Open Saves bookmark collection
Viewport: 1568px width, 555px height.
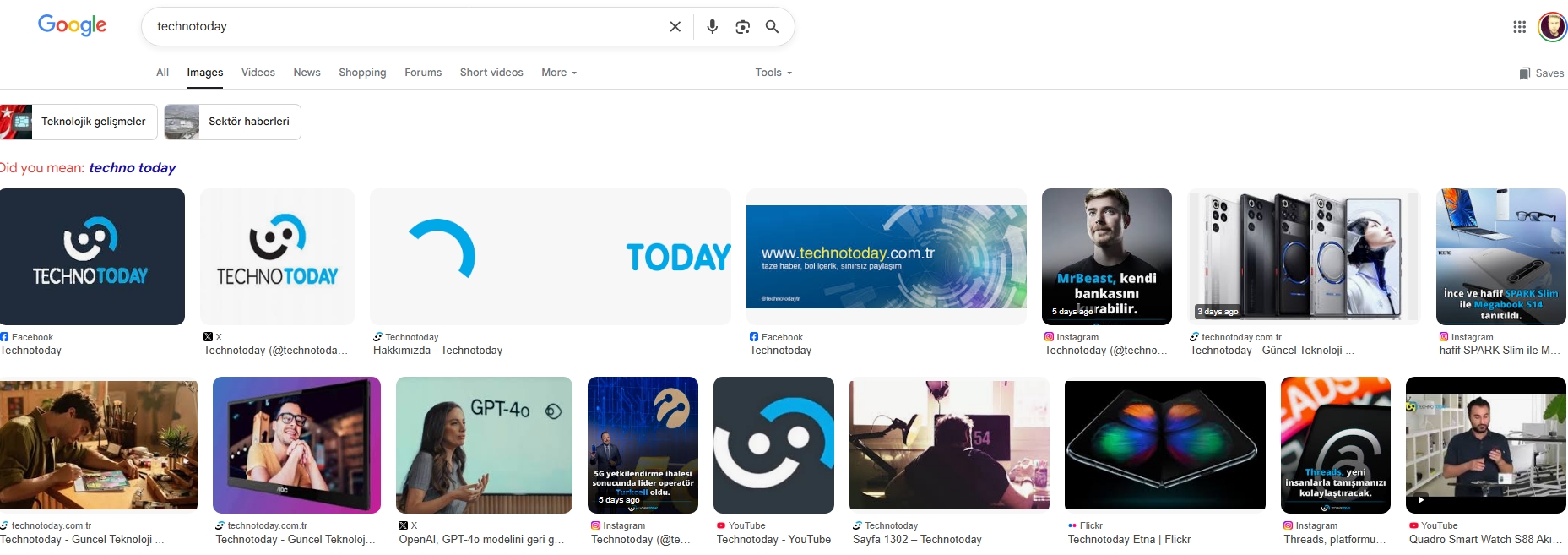1541,73
